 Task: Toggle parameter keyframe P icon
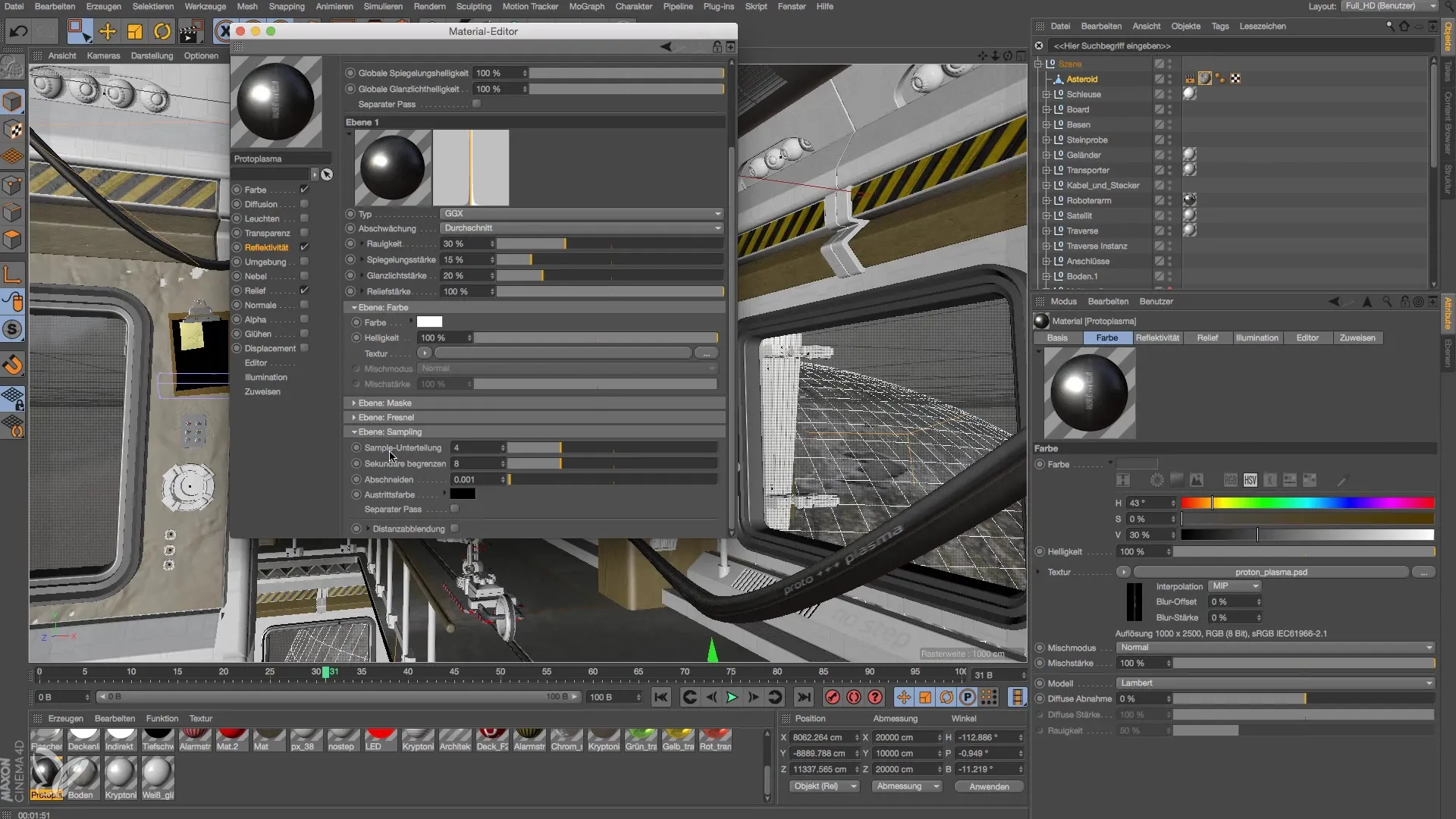coord(968,697)
